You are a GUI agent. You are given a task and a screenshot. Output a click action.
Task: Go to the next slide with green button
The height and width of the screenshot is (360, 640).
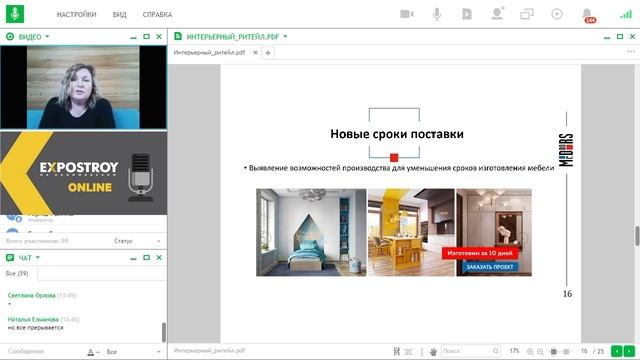point(629,351)
